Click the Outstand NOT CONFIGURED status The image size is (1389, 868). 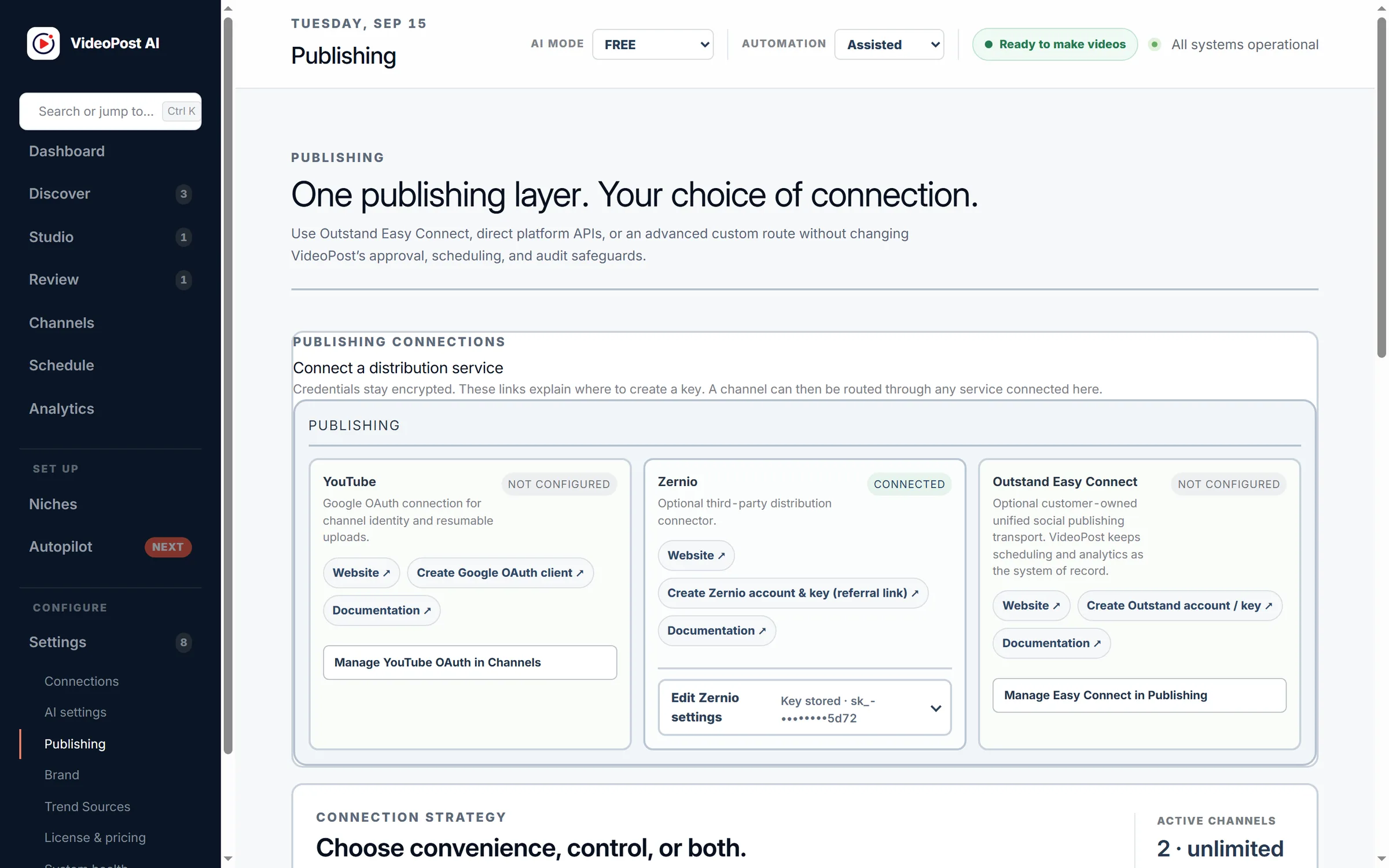[1229, 484]
